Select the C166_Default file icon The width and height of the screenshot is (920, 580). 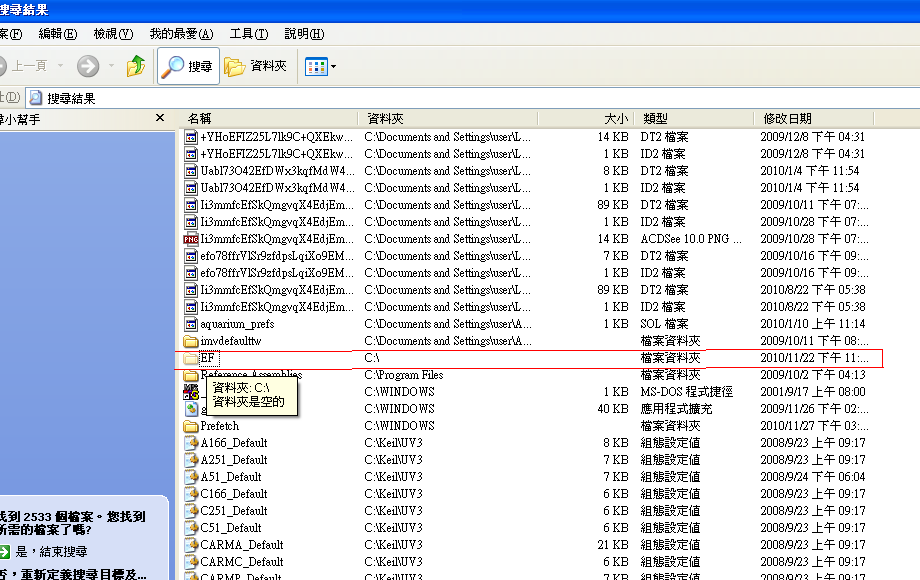[190, 494]
